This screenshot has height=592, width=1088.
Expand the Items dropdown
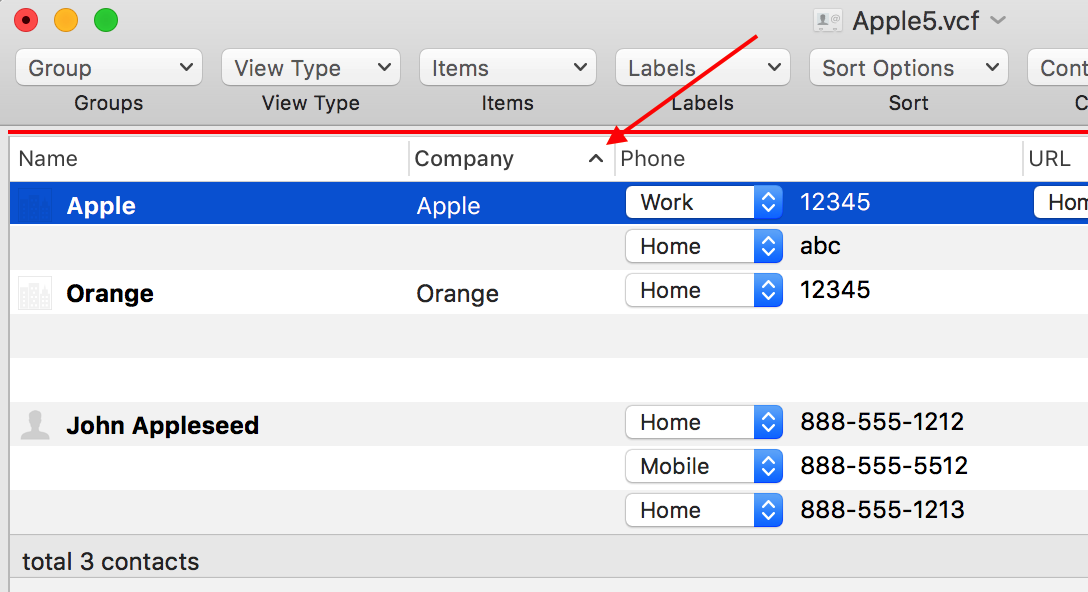tap(507, 68)
